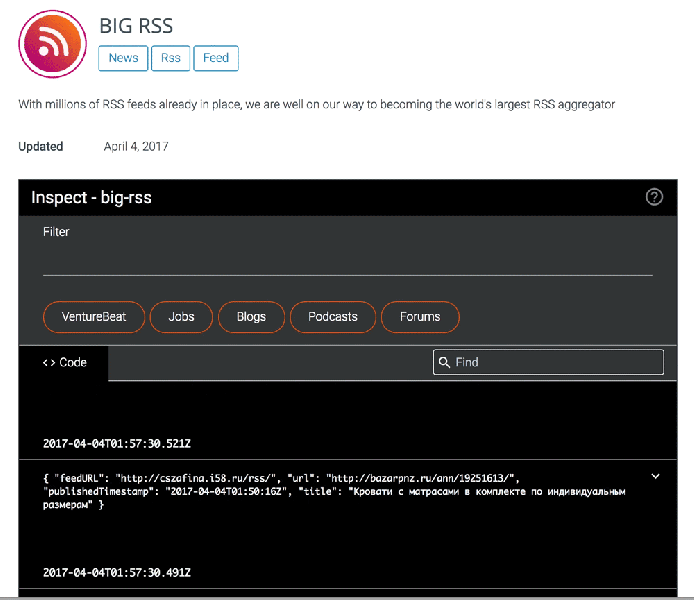Select the Rss tag

tap(170, 58)
